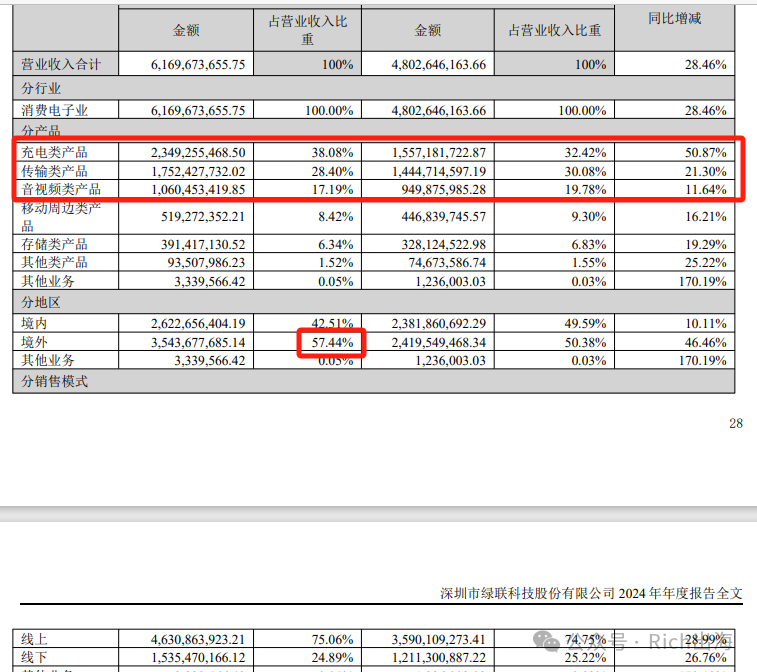Click the 32.42% prior share cell

point(586,153)
